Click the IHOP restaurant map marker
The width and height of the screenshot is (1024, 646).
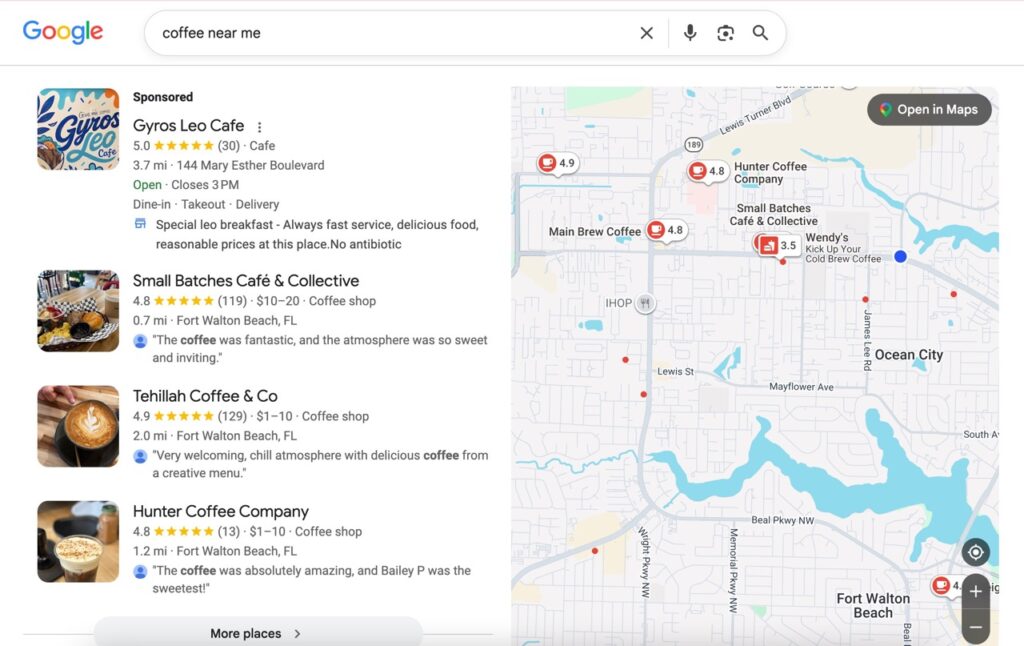pos(645,303)
